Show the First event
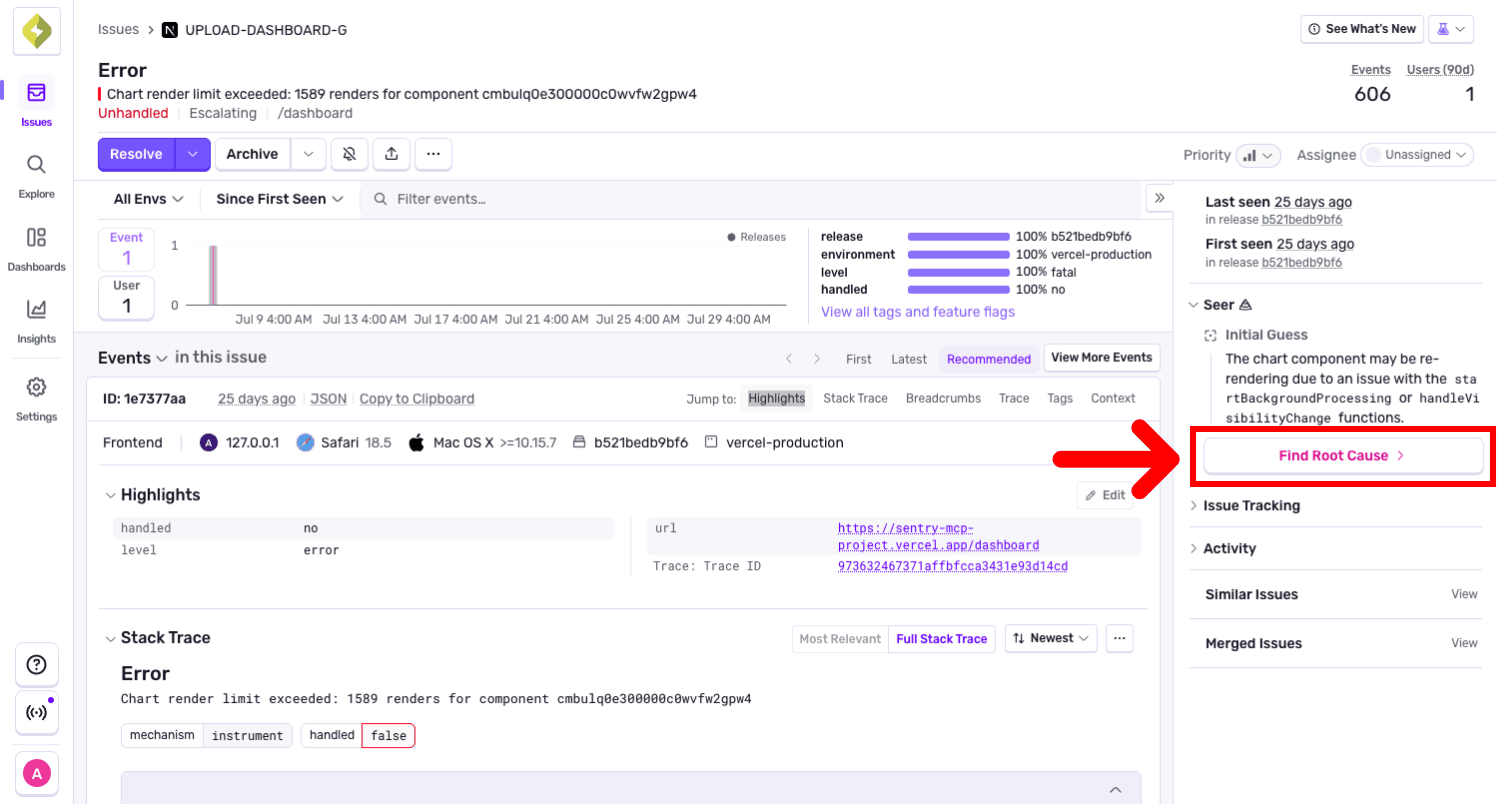Screen dimensions: 1497x804 pos(859,358)
